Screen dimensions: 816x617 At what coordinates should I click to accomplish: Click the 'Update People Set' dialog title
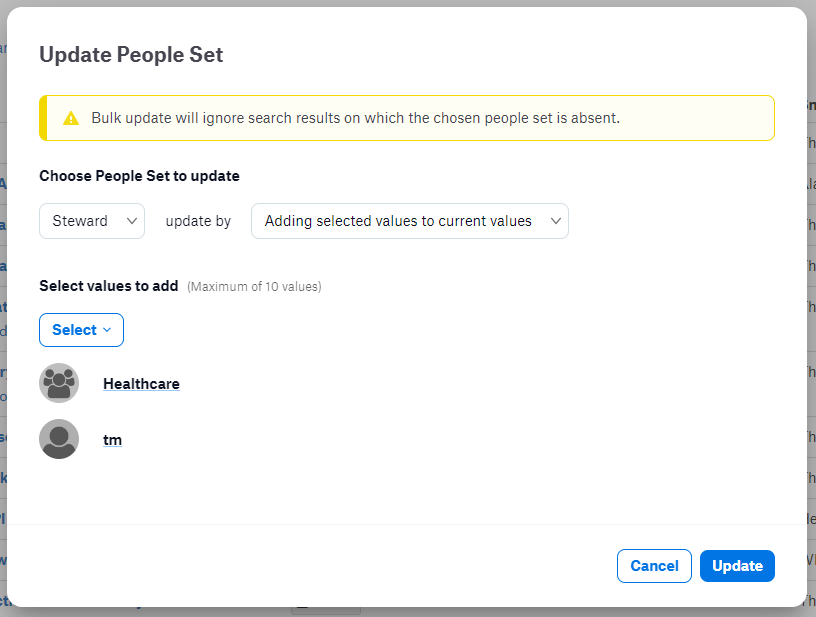131,55
